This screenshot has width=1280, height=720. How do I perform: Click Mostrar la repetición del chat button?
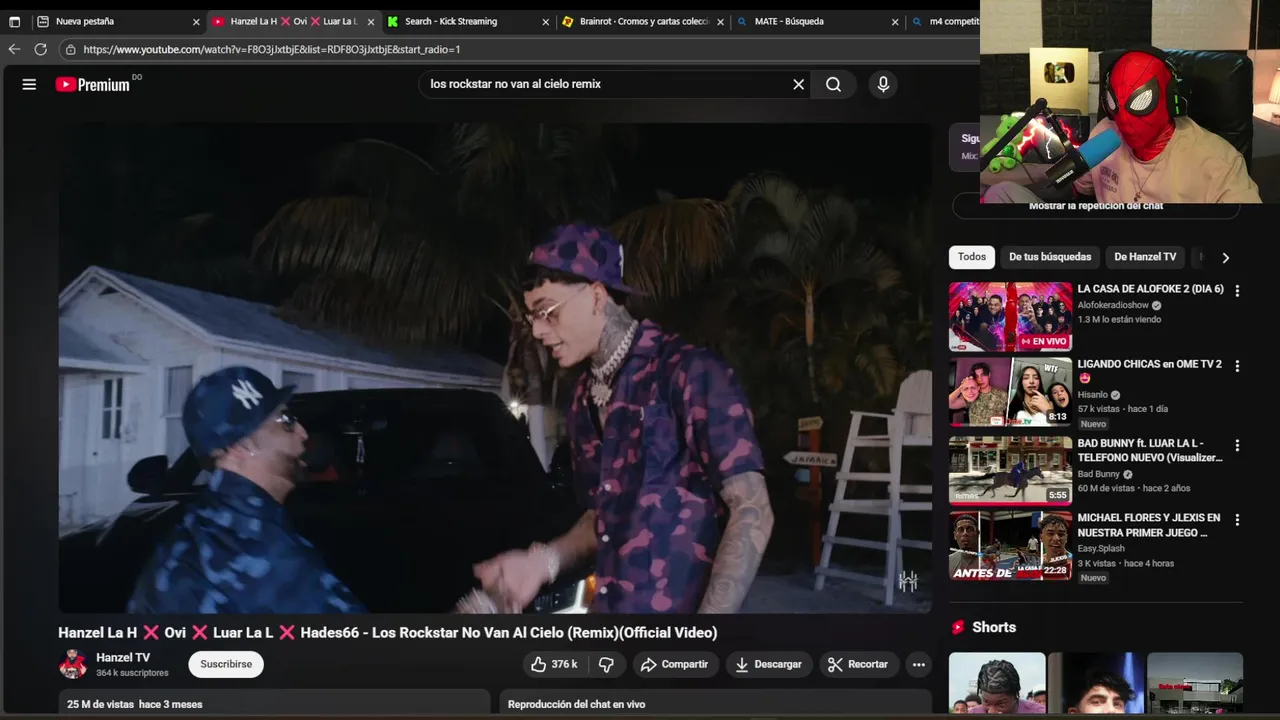tap(1096, 206)
